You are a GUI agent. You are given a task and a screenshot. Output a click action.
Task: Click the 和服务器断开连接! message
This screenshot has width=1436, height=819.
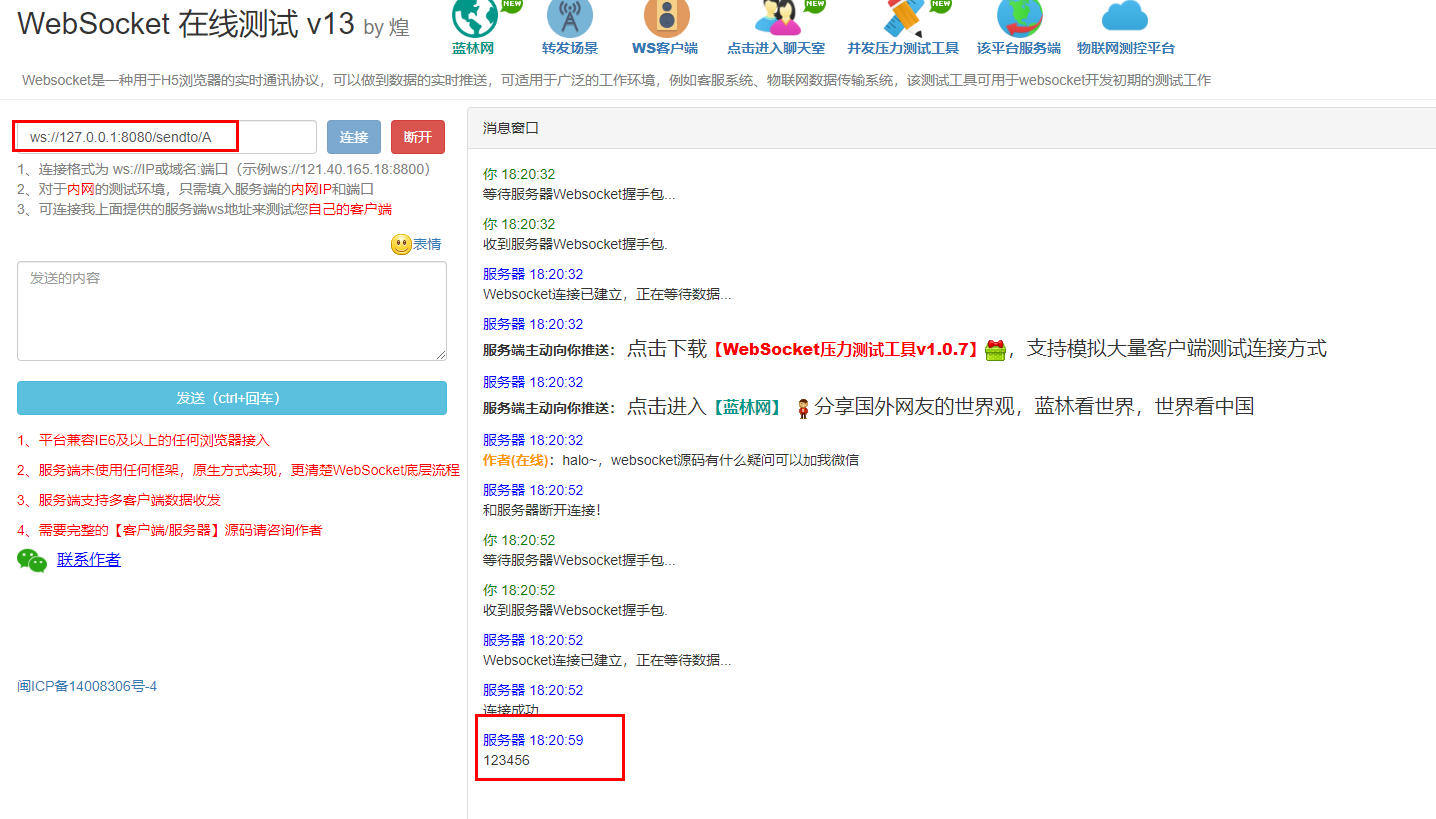tap(542, 510)
